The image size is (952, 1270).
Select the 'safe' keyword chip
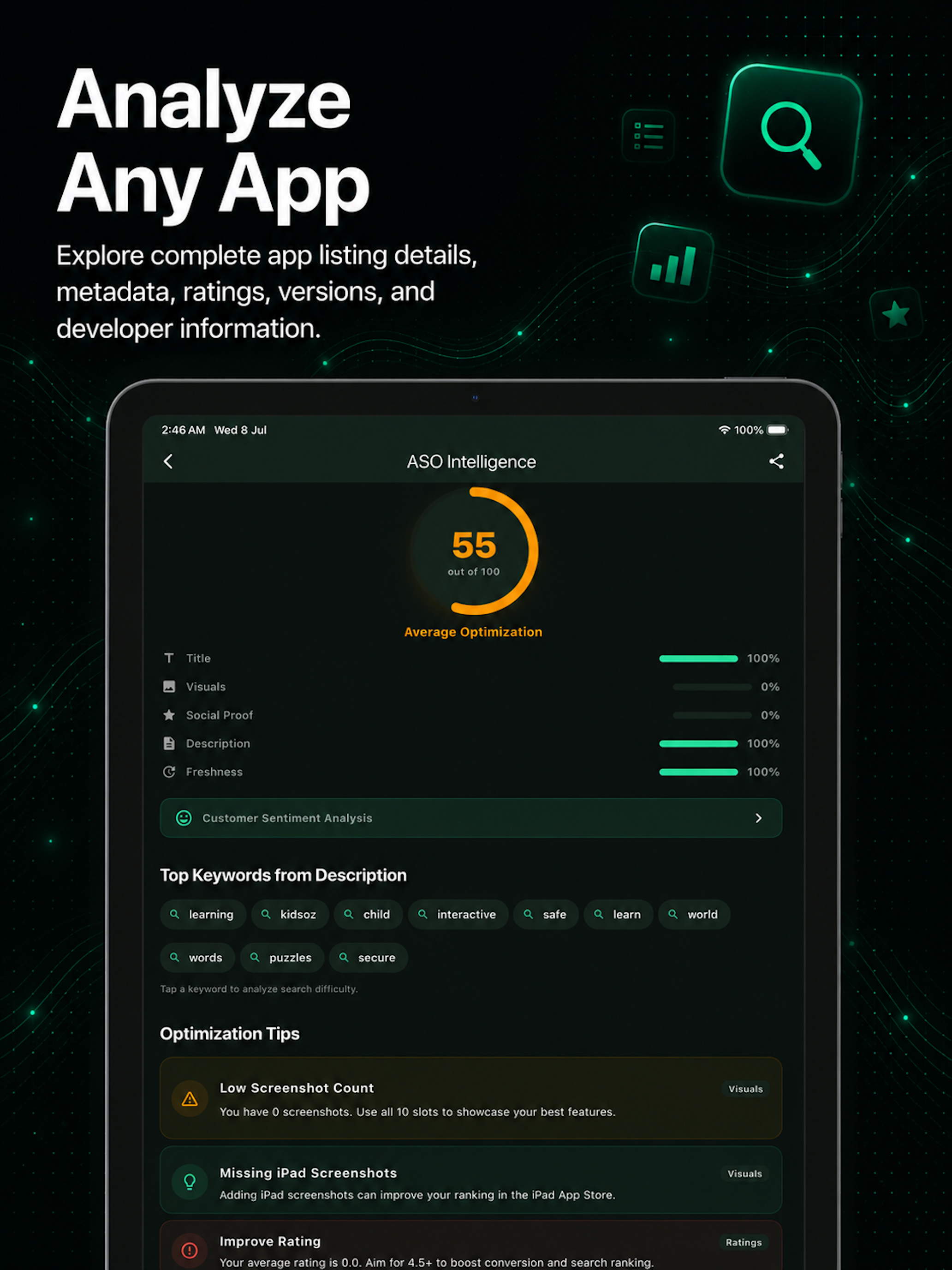(546, 914)
